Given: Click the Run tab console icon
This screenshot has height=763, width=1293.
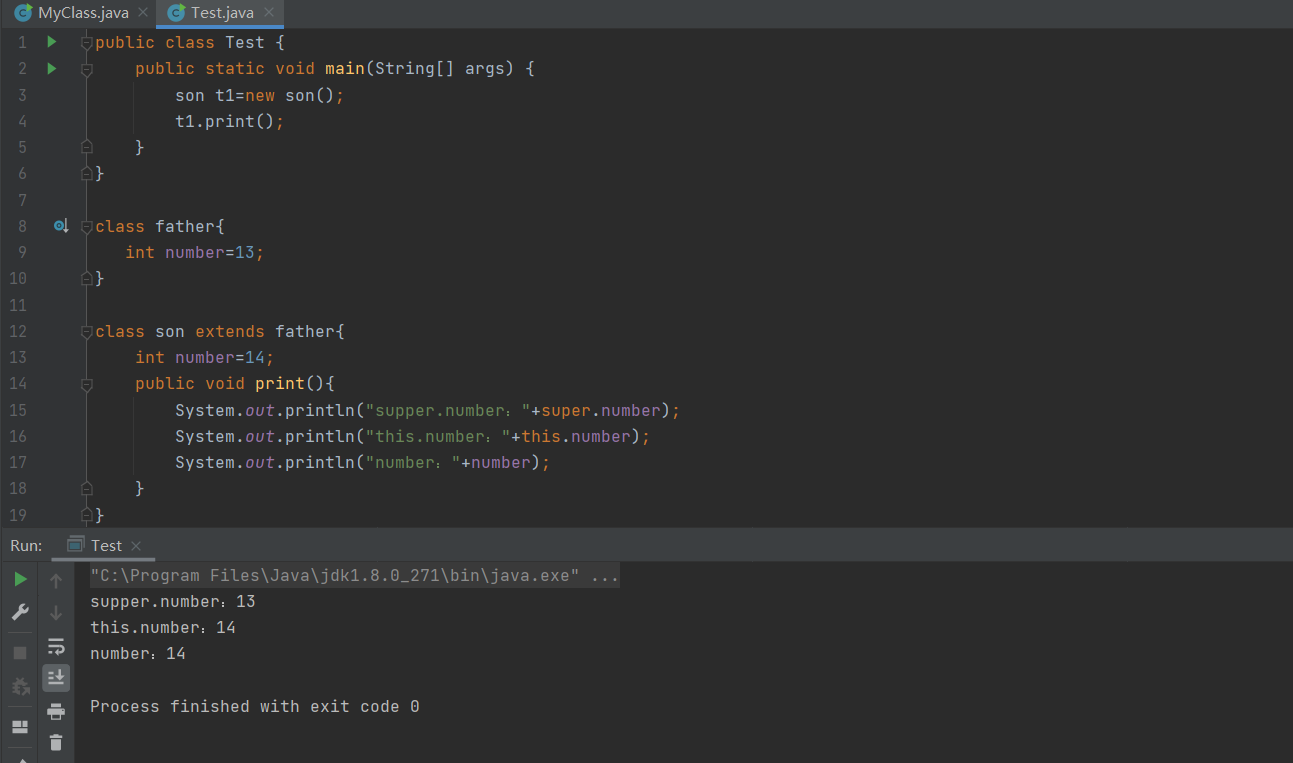Looking at the screenshot, I should click(x=75, y=545).
